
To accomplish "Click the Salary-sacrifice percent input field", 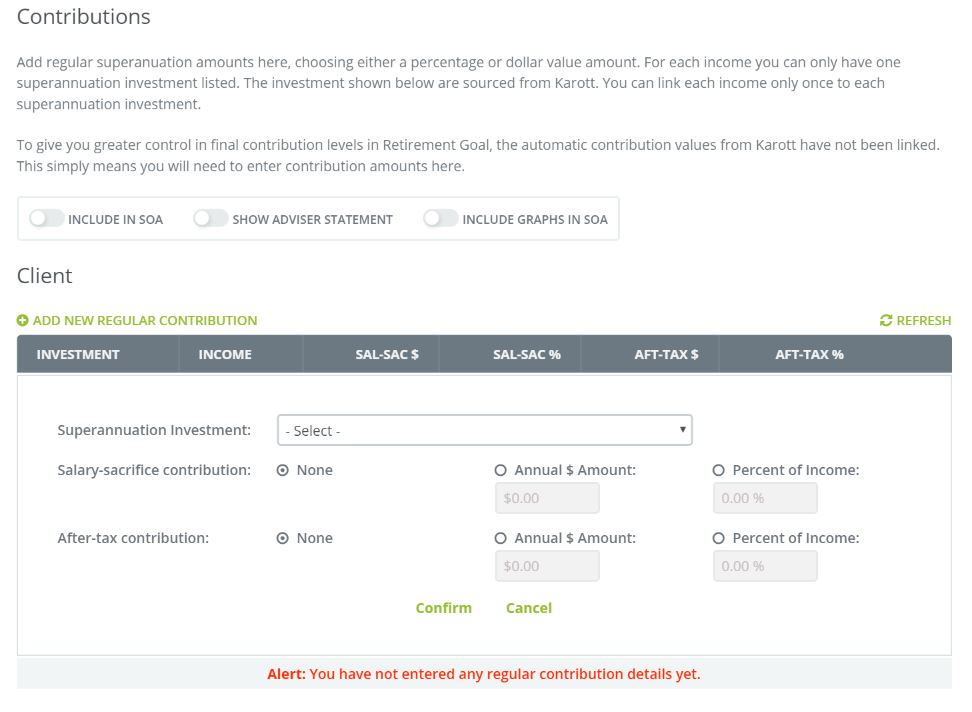I will pyautogui.click(x=765, y=498).
